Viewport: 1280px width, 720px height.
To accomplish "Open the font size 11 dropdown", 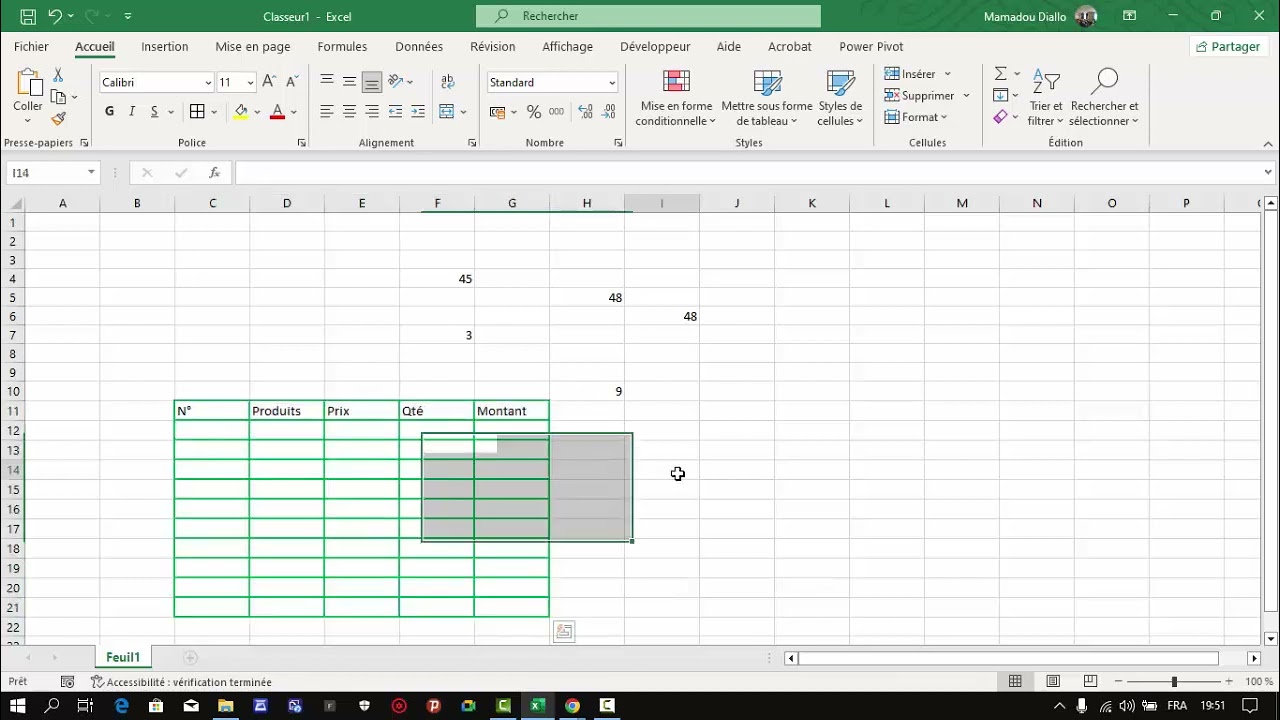I will tap(250, 83).
